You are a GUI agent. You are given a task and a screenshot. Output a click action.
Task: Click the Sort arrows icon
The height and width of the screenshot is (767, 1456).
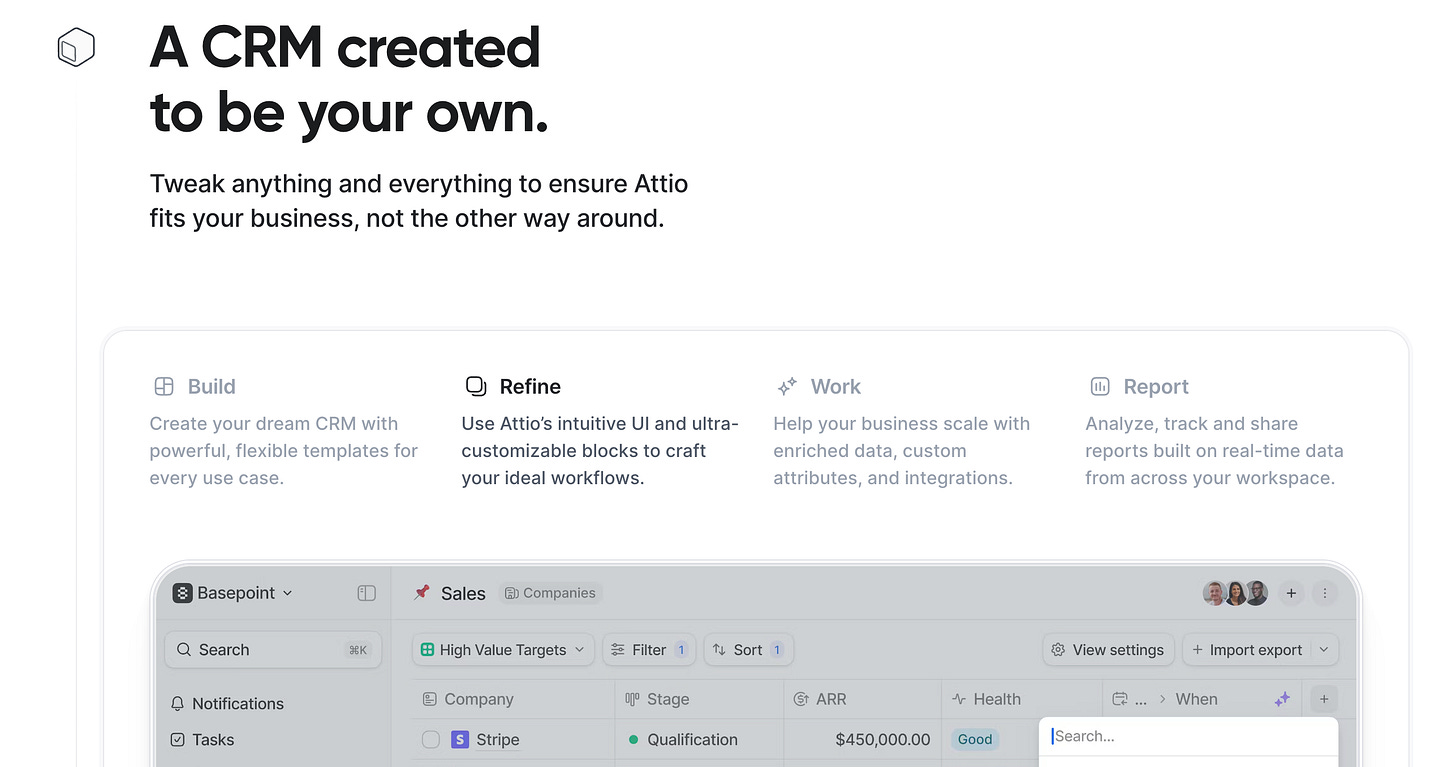click(x=719, y=650)
